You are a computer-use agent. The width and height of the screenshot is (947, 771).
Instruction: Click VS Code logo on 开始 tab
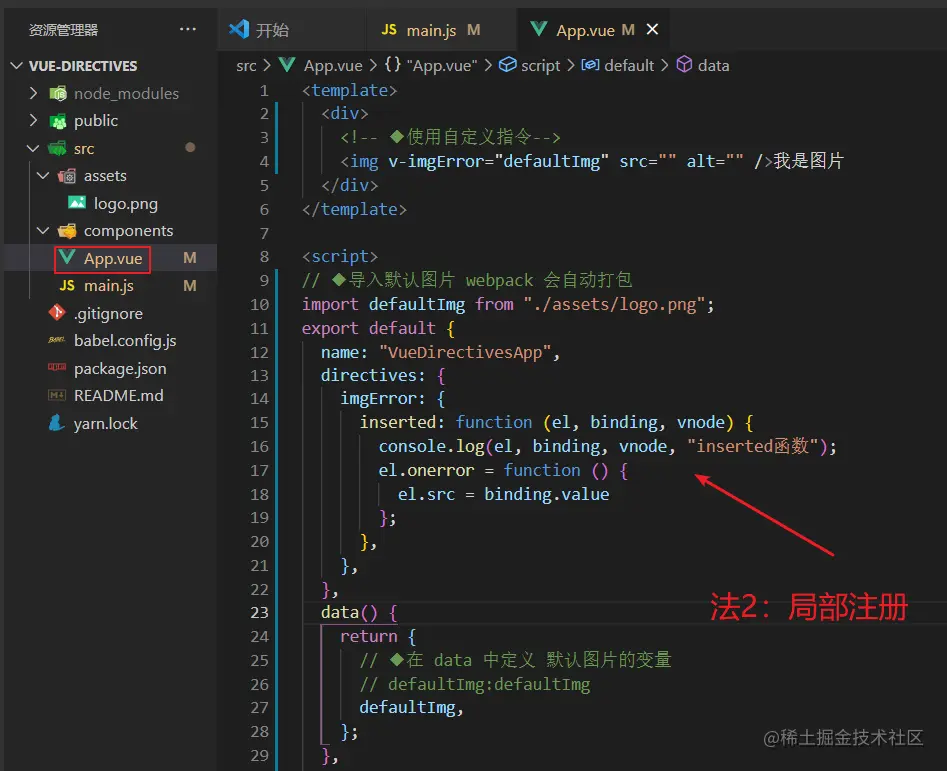point(239,29)
